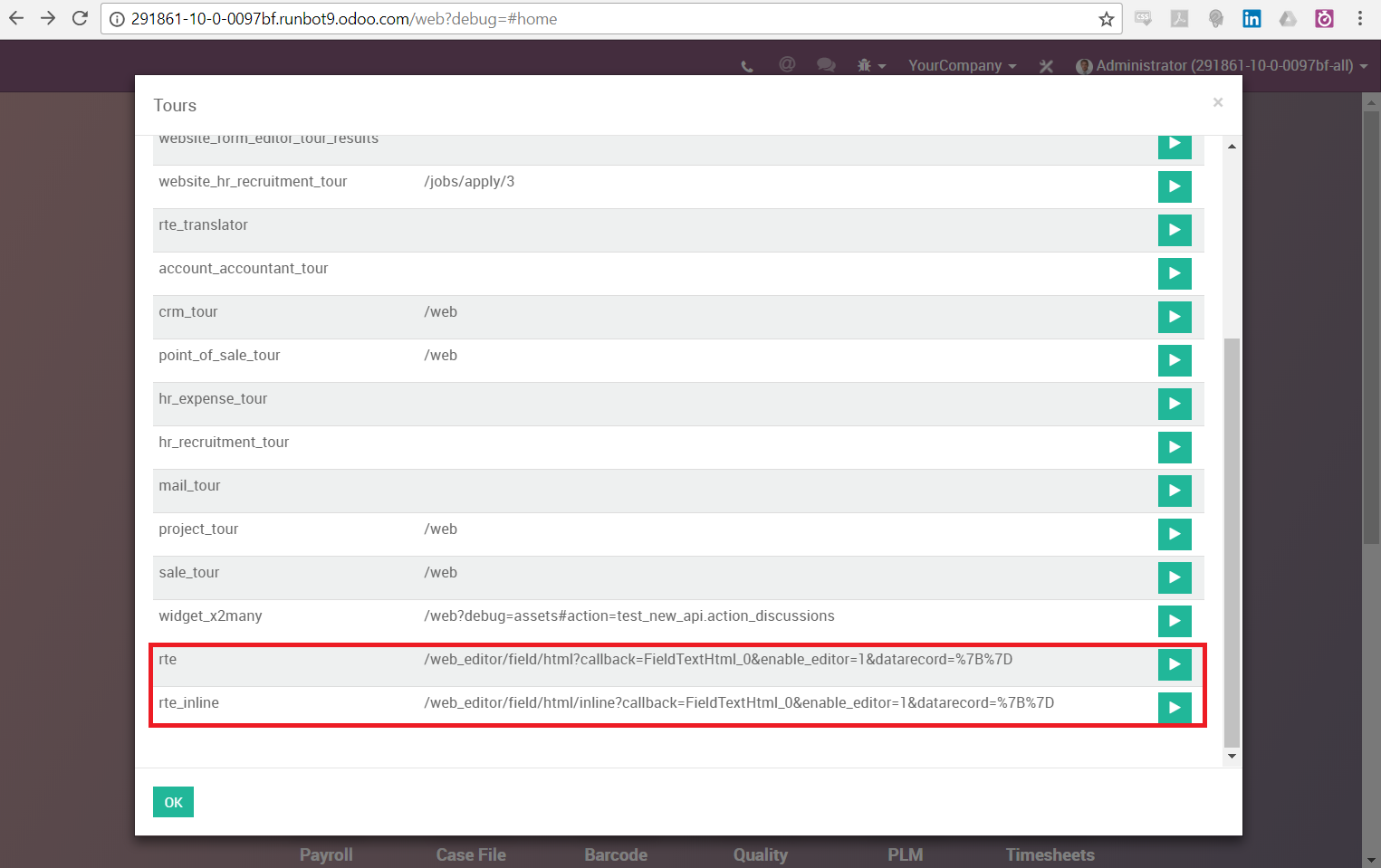The width and height of the screenshot is (1381, 868).
Task: Bookmark the page with the star icon
Action: 1106,18
